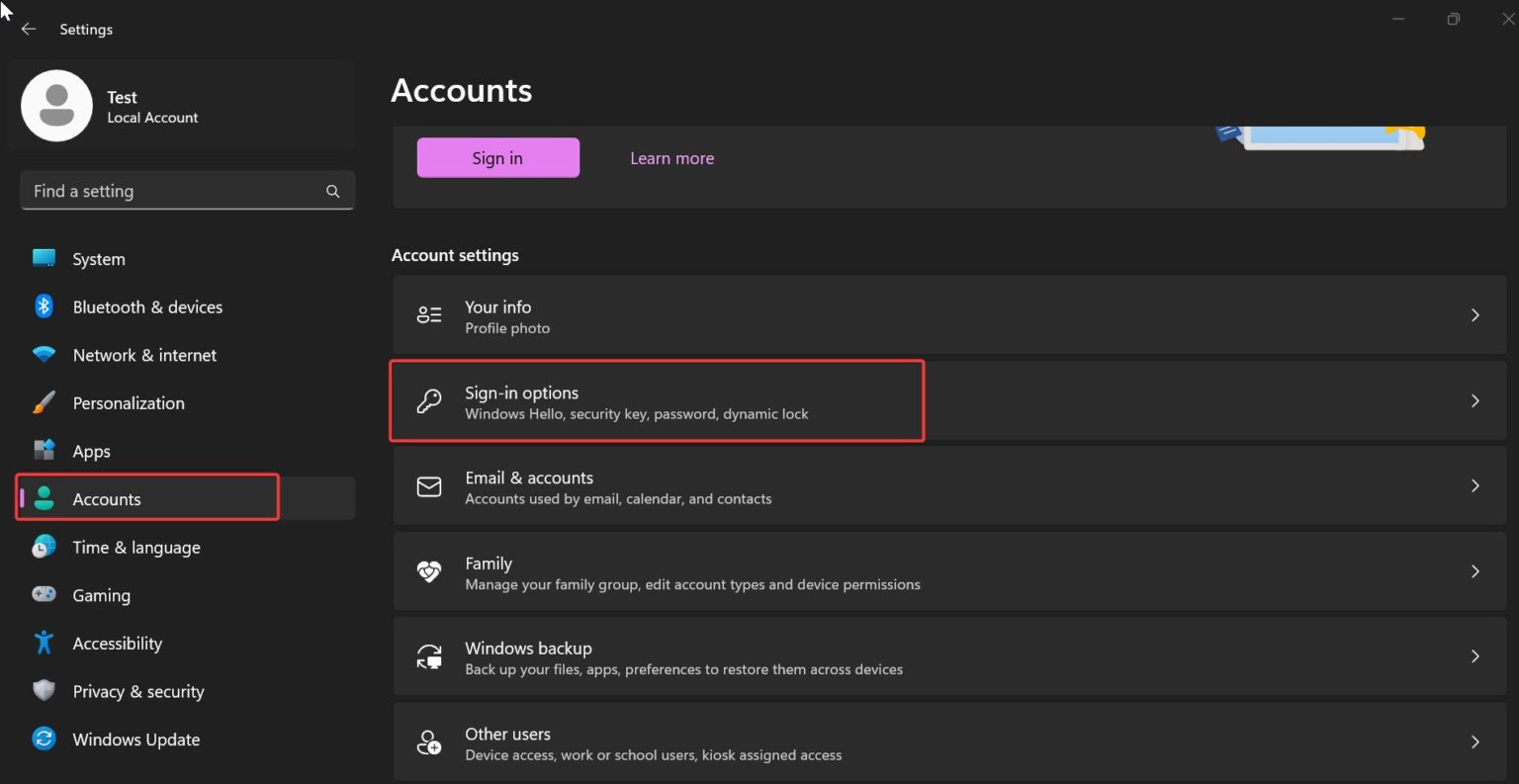
Task: Click the Family heart icon
Action: (x=428, y=571)
